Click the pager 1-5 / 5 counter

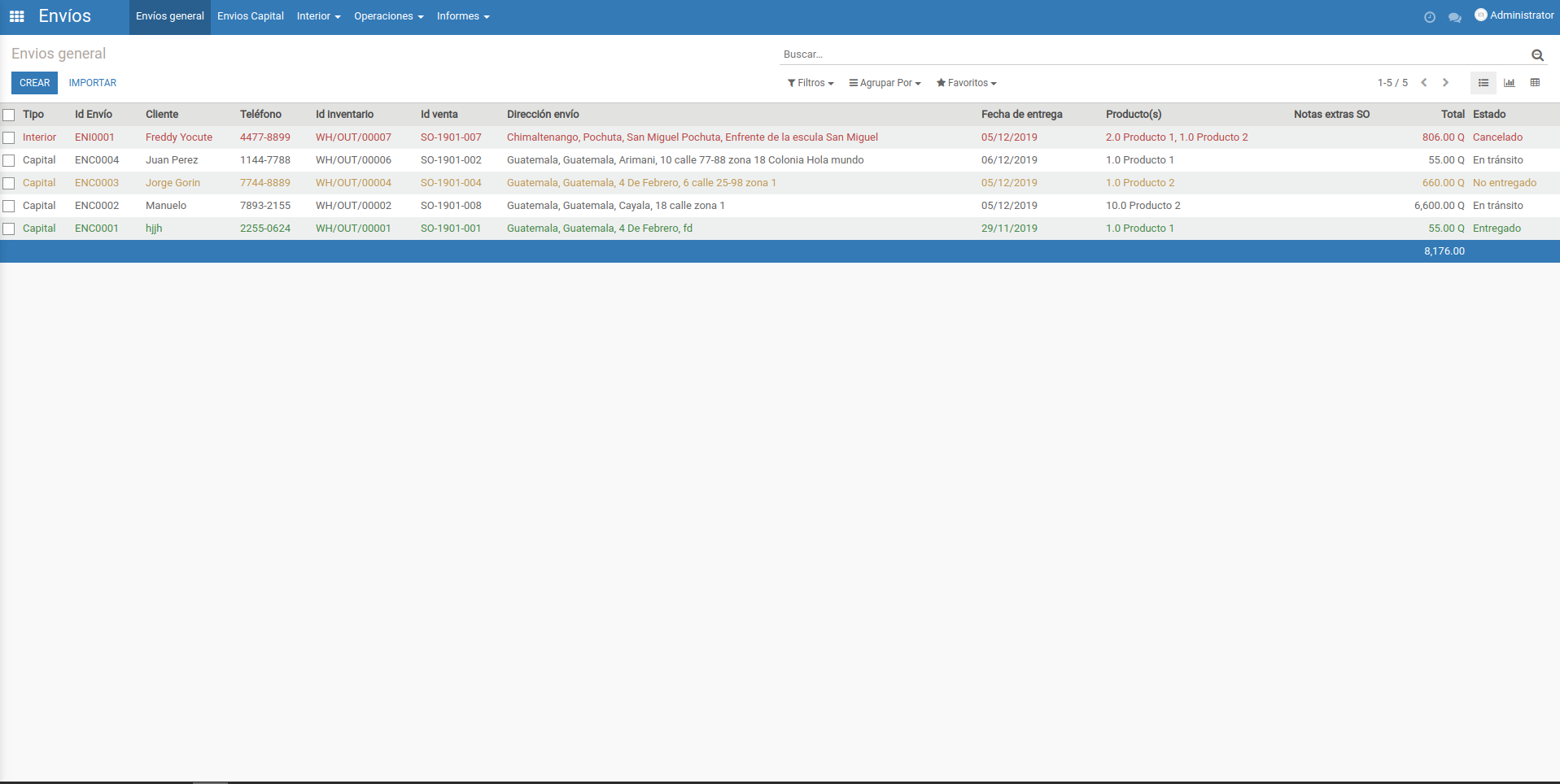pyautogui.click(x=1392, y=83)
